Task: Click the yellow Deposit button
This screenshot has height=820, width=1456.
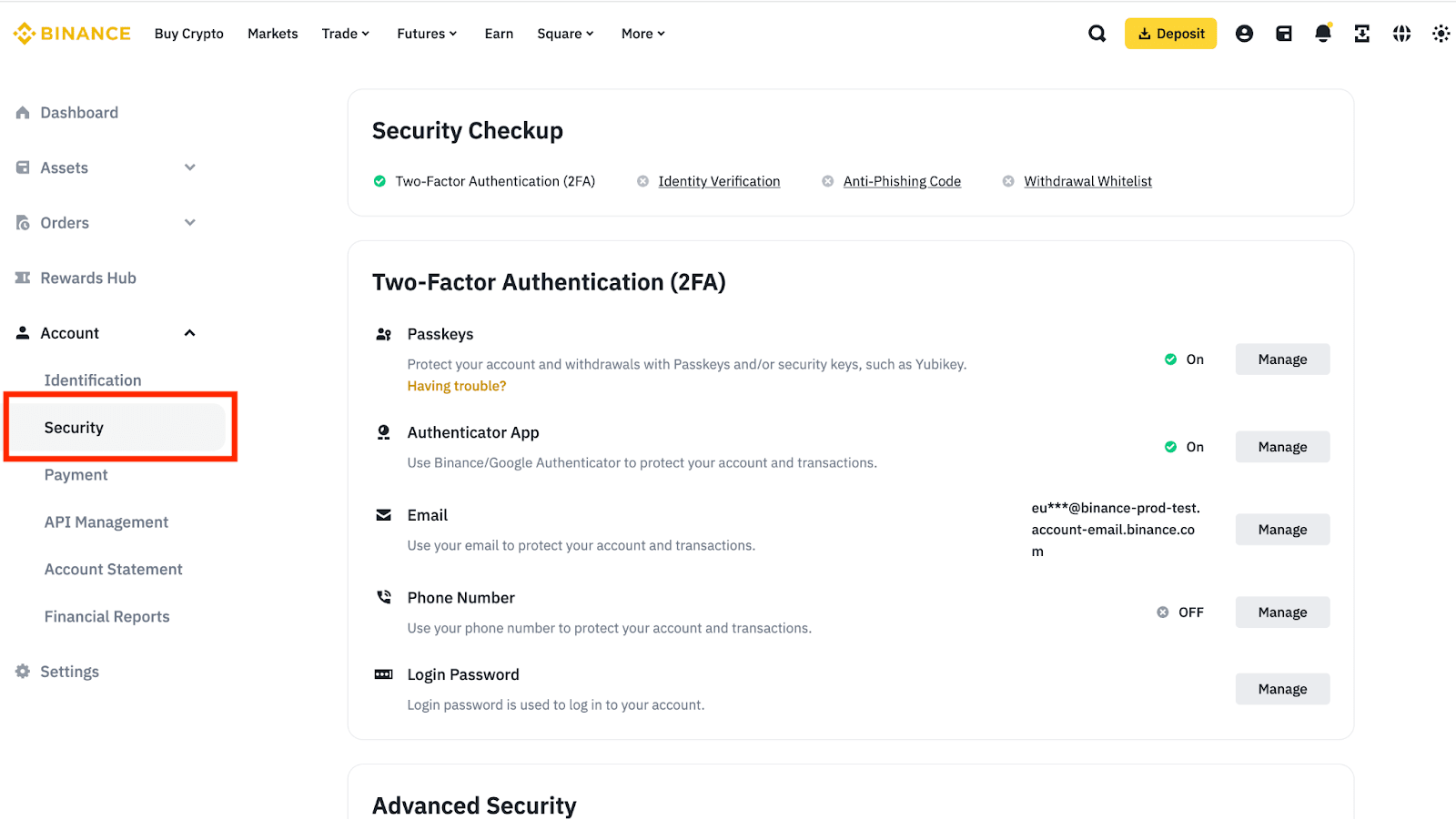Action: (1170, 34)
